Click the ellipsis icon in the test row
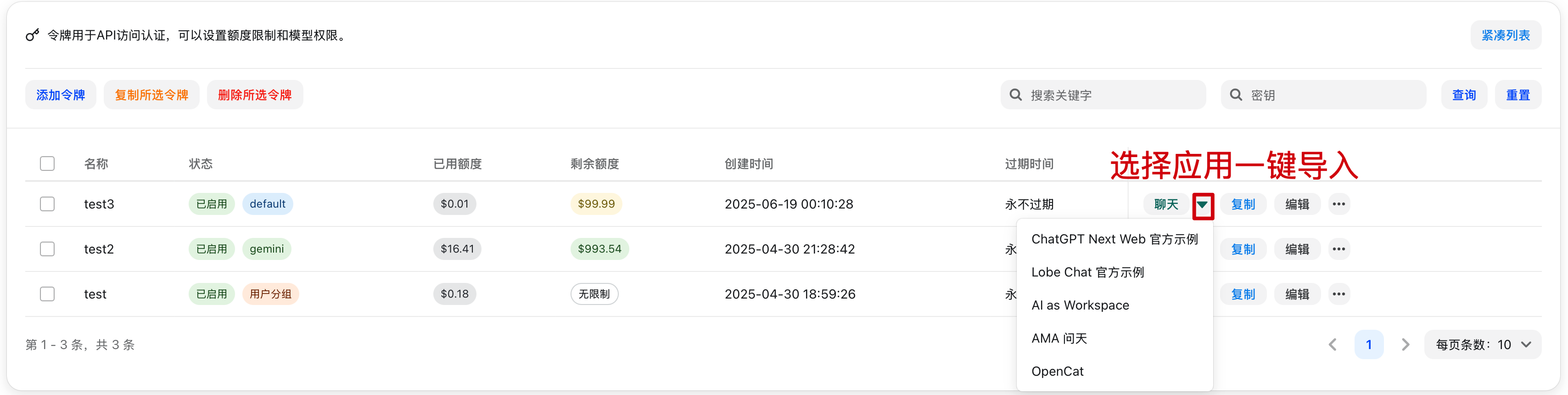The image size is (1568, 395). [x=1338, y=294]
